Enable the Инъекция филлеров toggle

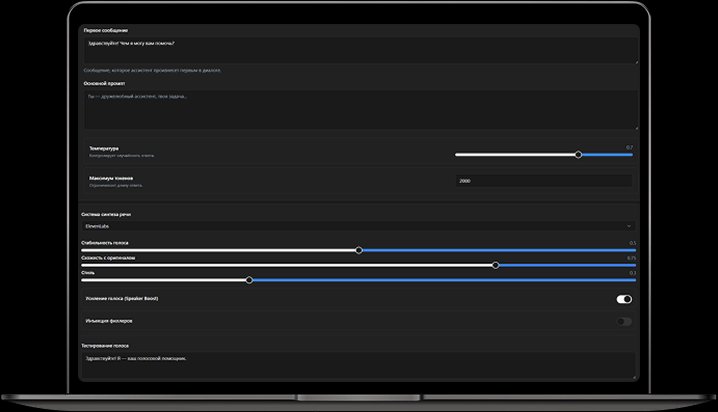point(624,321)
